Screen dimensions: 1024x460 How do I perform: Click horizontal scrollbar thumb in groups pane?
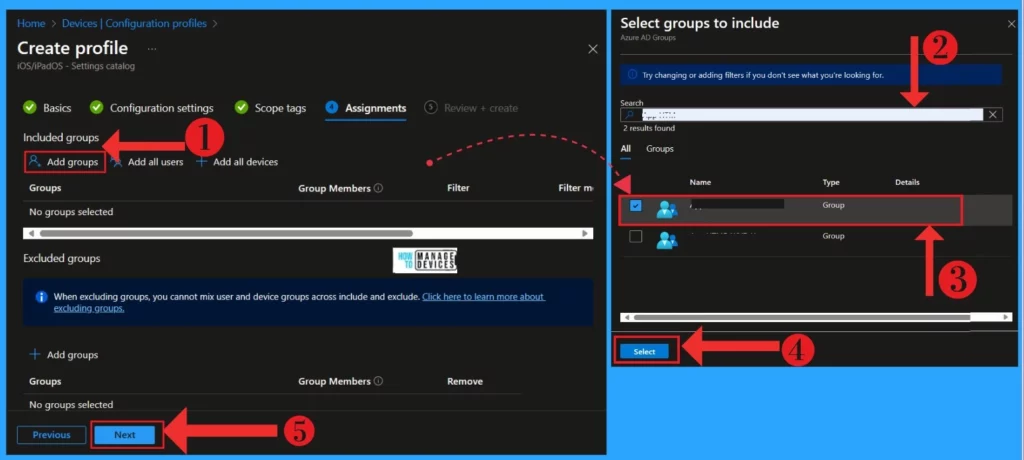802,317
